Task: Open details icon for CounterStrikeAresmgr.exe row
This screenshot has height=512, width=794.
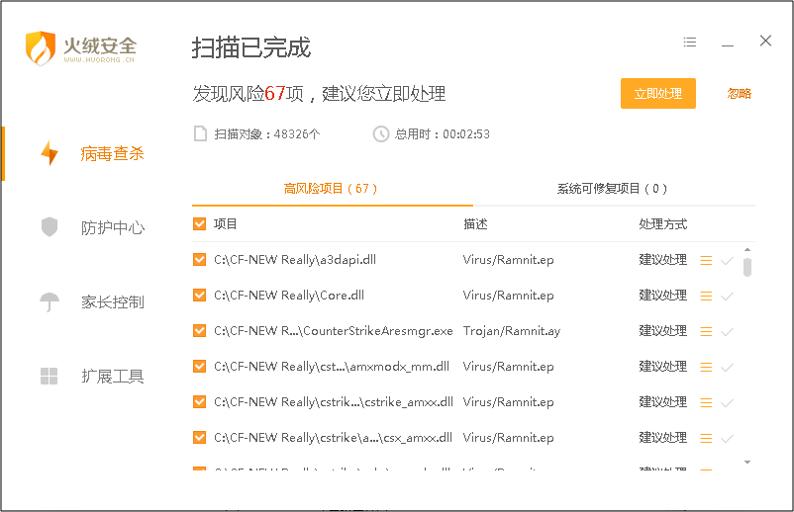Action: tap(706, 332)
